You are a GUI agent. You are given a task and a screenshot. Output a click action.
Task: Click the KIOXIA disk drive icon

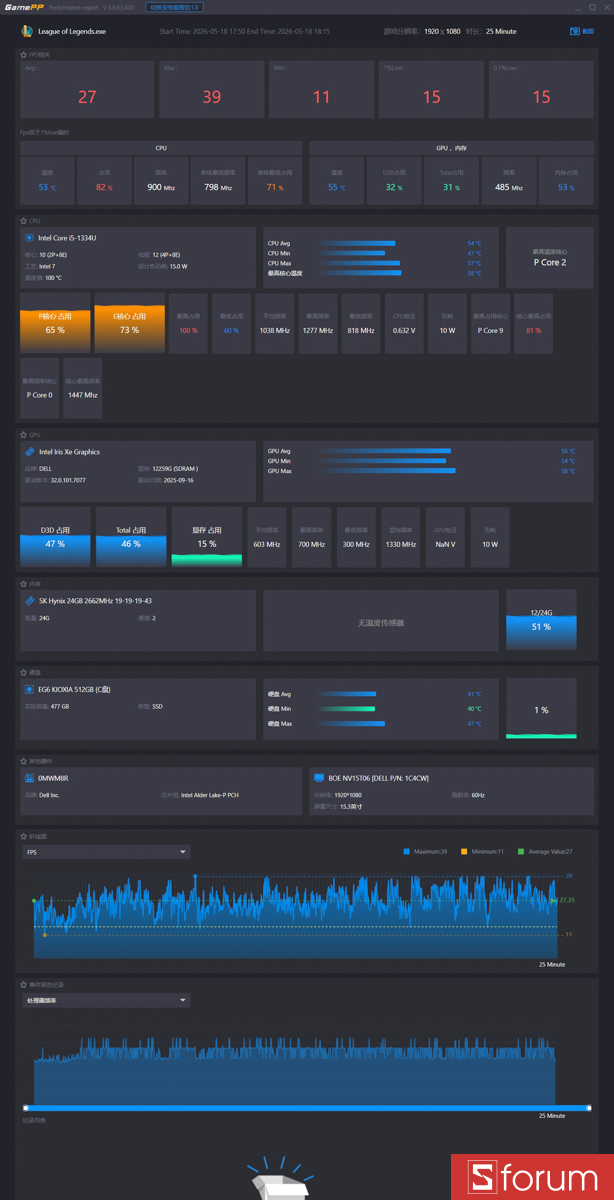point(30,689)
